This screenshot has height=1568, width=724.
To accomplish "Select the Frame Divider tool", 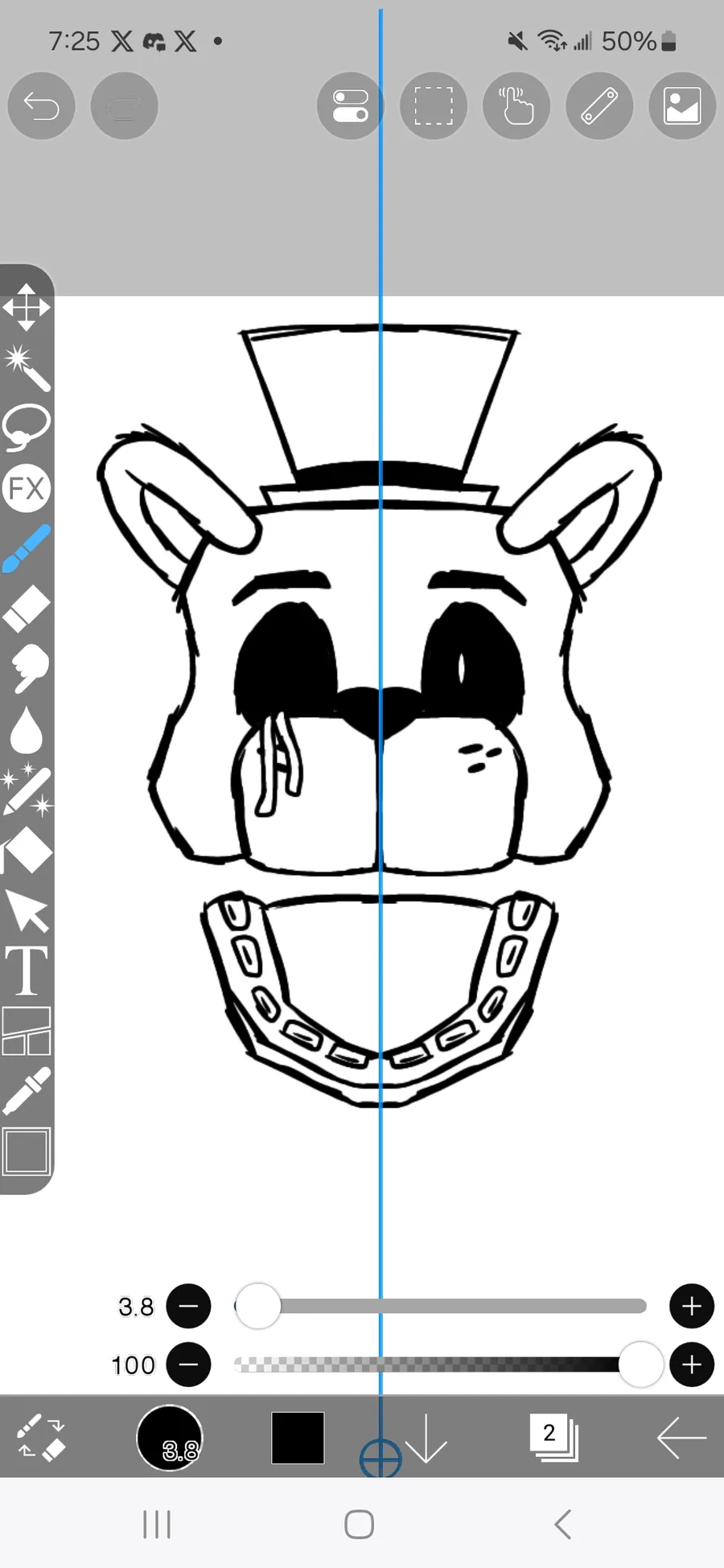I will [27, 1031].
